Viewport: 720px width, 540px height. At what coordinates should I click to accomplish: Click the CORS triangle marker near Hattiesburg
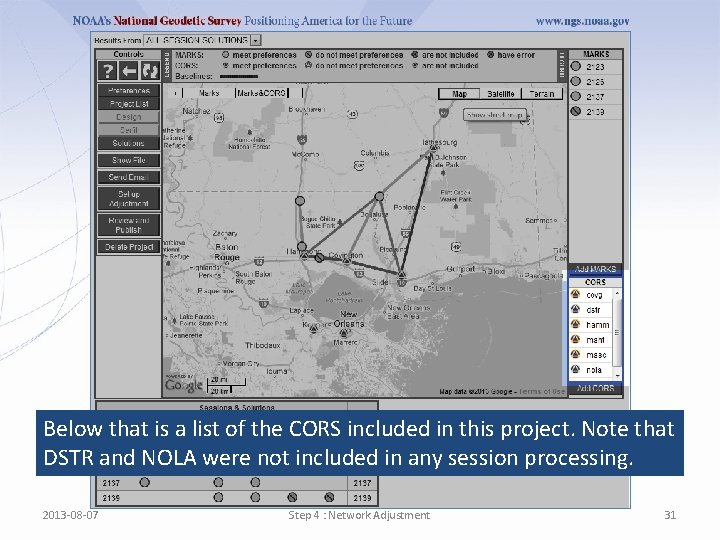tap(433, 148)
